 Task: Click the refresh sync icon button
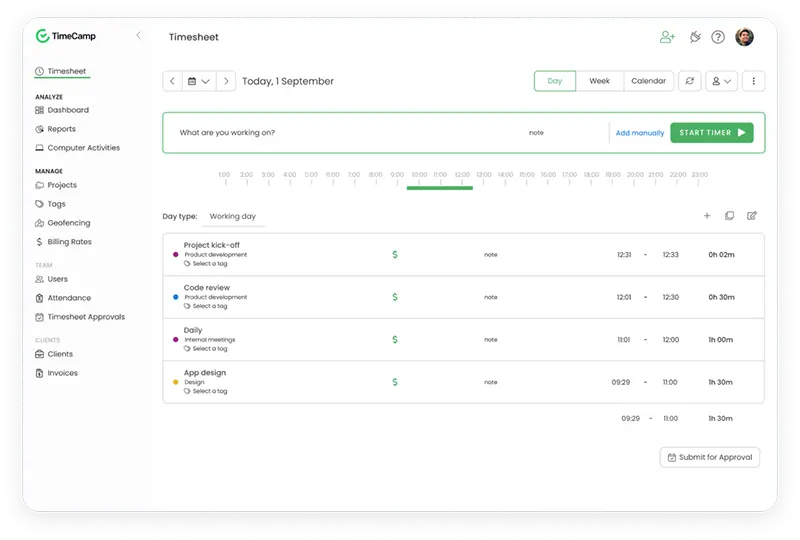[689, 81]
